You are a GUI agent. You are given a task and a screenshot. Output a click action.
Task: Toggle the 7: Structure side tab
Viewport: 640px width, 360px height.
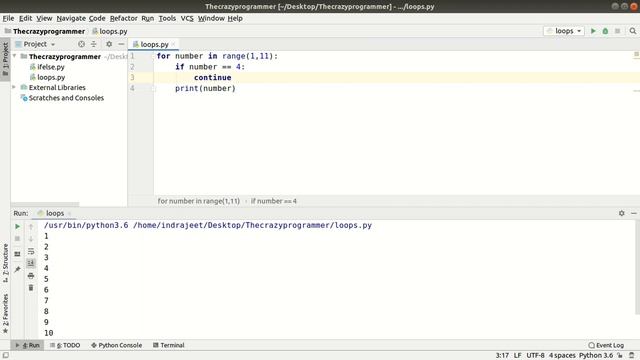pos(5,263)
